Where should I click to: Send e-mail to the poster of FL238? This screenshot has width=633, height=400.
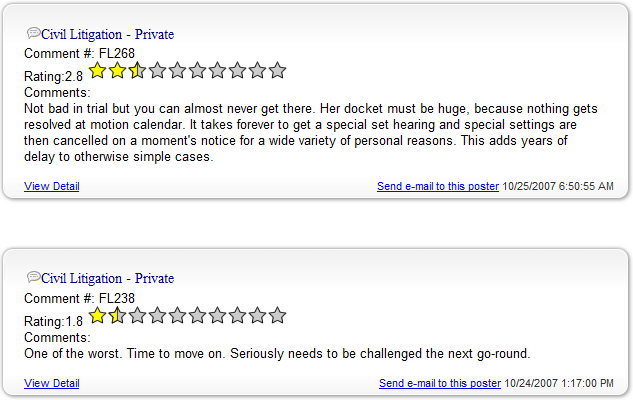tap(440, 383)
